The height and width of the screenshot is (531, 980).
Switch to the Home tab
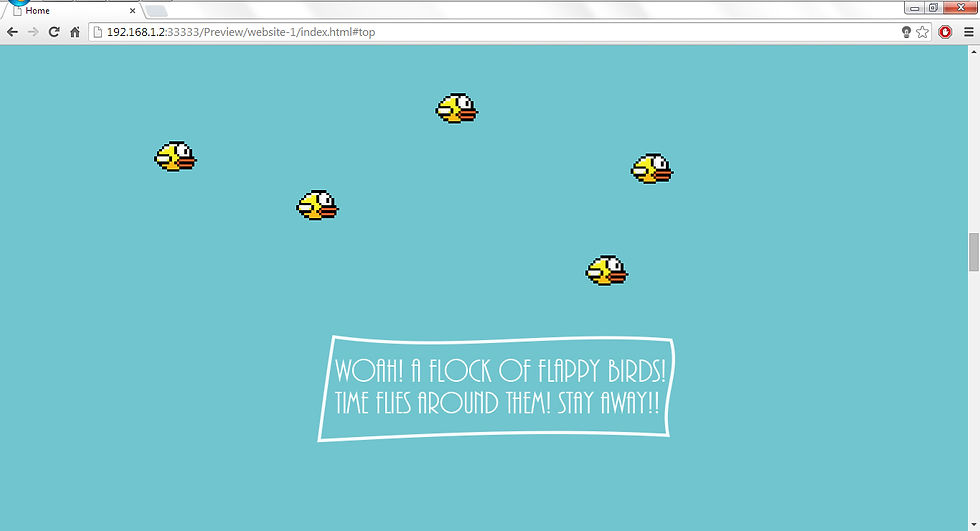74,11
